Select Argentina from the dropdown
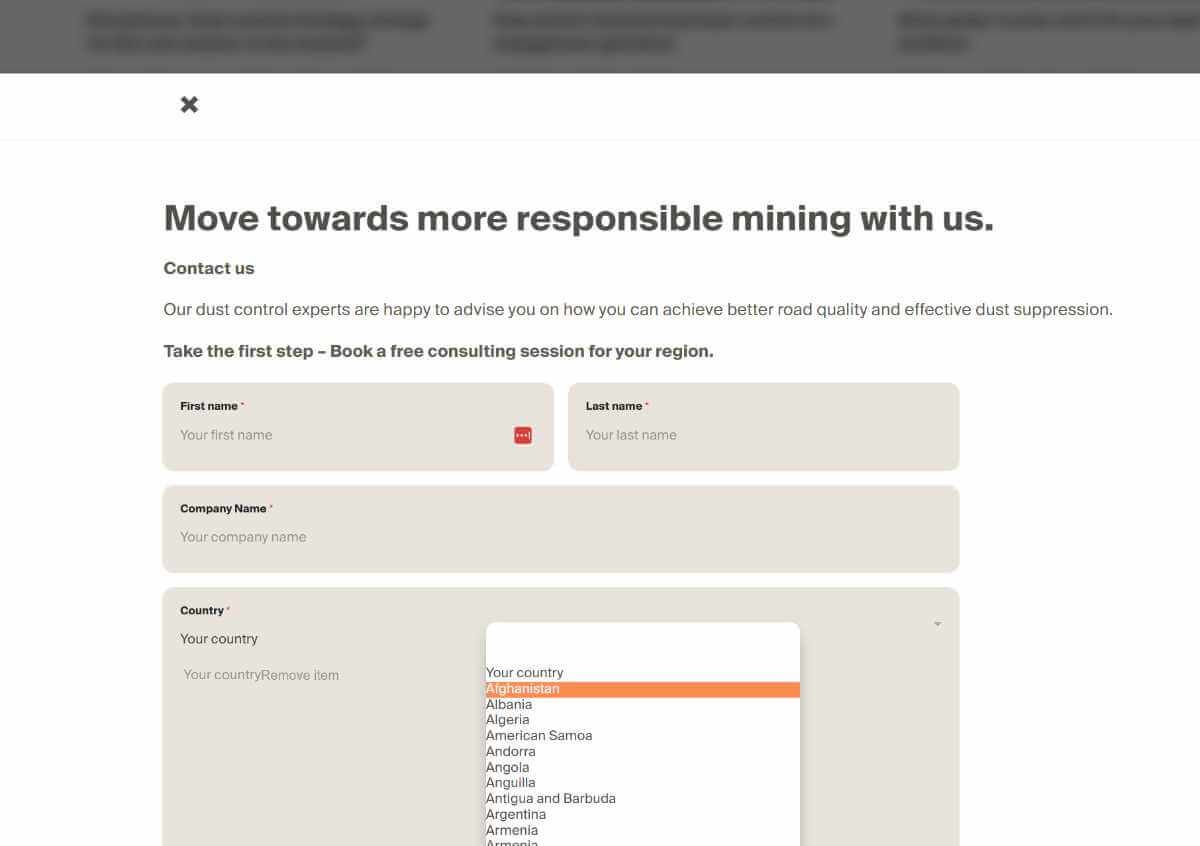 coord(516,815)
